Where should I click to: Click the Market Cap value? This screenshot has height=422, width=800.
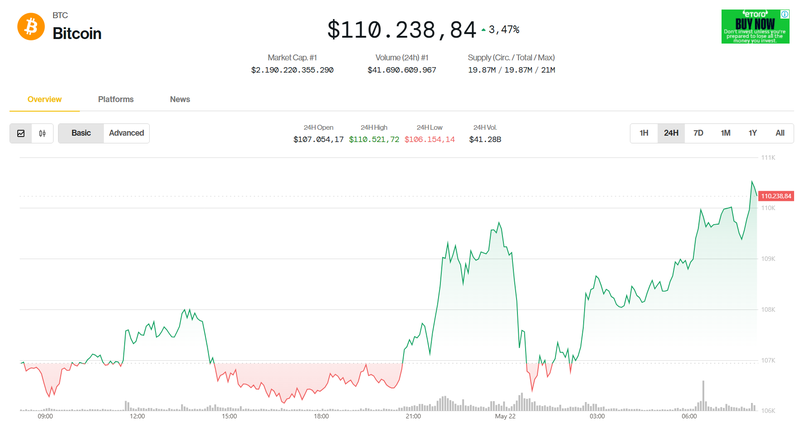point(292,70)
